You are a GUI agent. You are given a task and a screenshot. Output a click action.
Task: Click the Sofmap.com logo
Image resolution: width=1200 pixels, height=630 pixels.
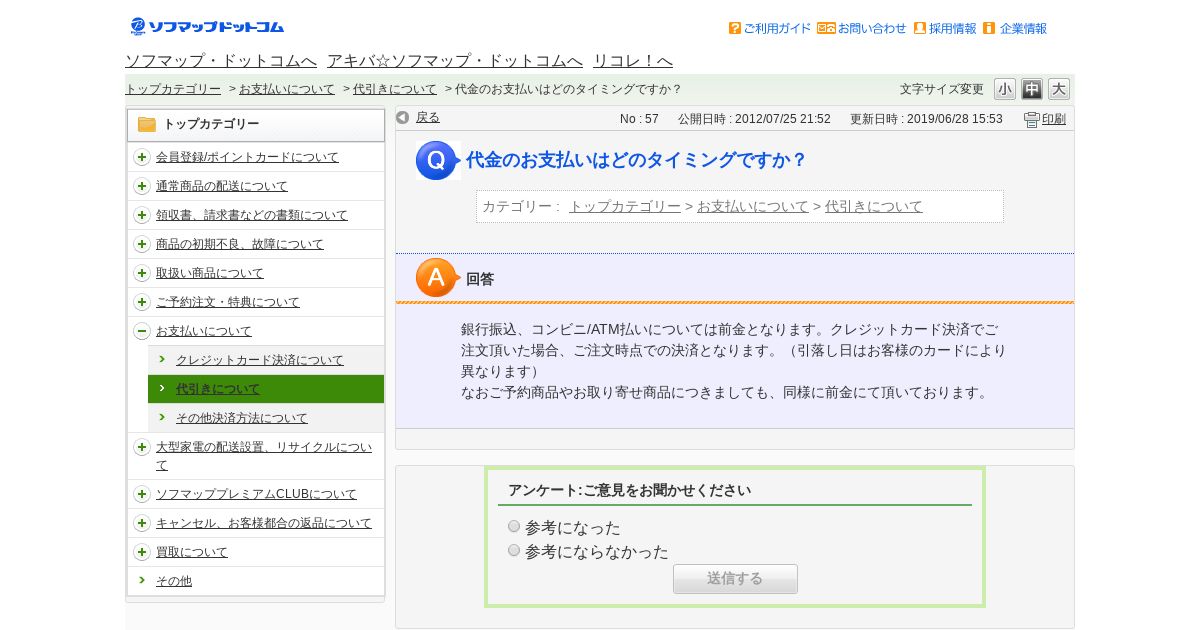207,26
